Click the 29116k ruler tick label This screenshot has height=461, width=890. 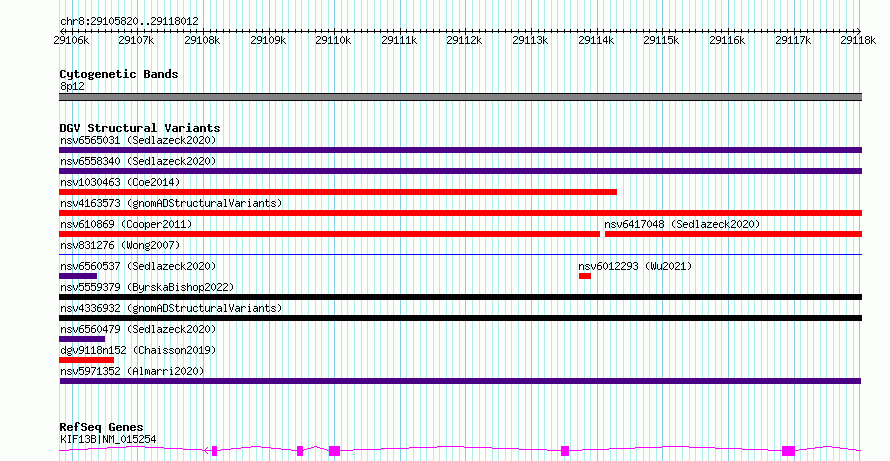point(727,40)
